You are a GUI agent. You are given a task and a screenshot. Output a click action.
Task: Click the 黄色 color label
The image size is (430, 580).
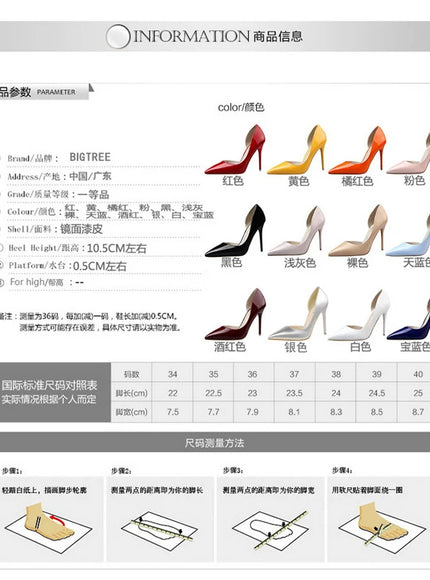(299, 181)
